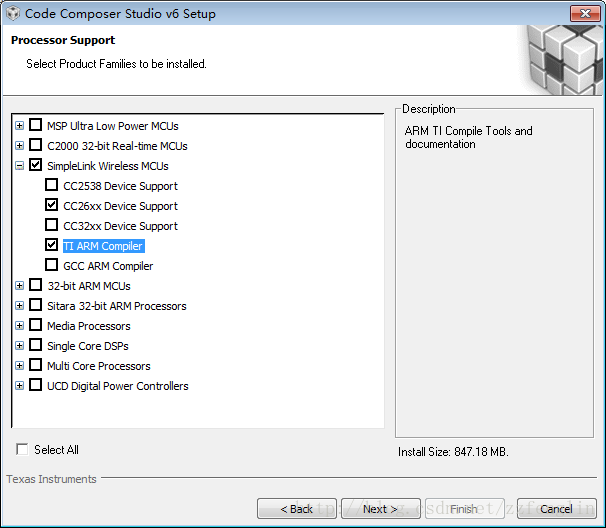Check the C2000 32-bit Real-time MCUs checkbox
Screen dimensions: 606x528
(36, 145)
